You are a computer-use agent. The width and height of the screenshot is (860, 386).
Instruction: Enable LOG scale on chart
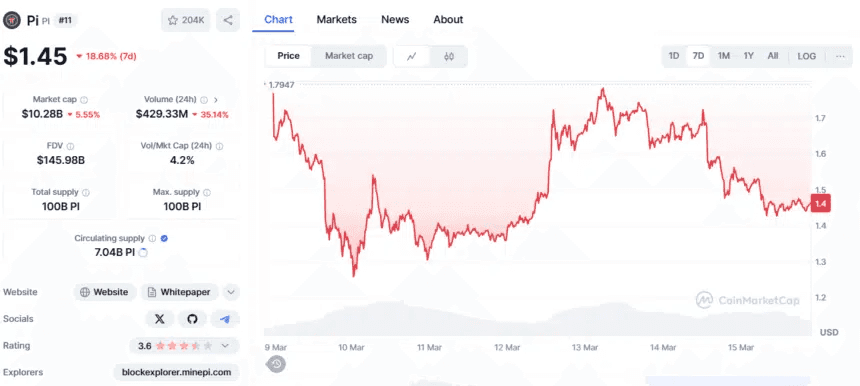click(x=806, y=56)
